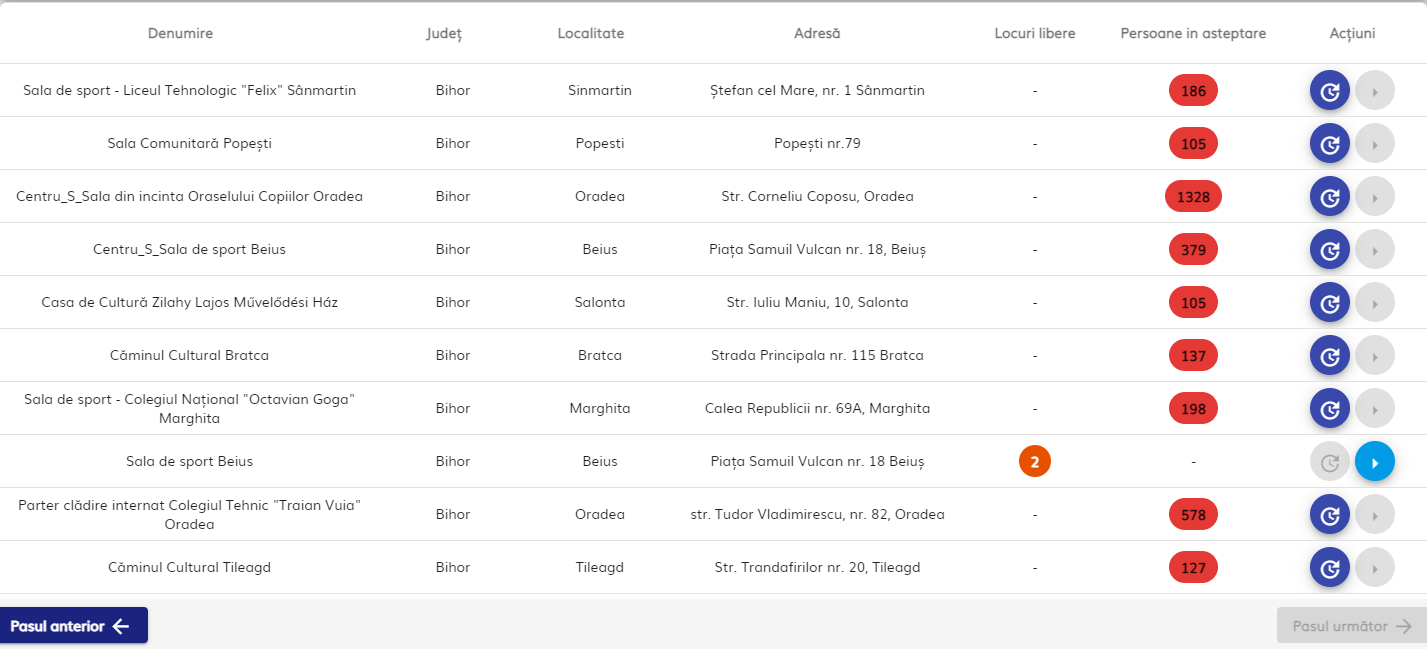Click the red 1328 waiting count badge
Screen dimensions: 1427x649
click(1193, 197)
